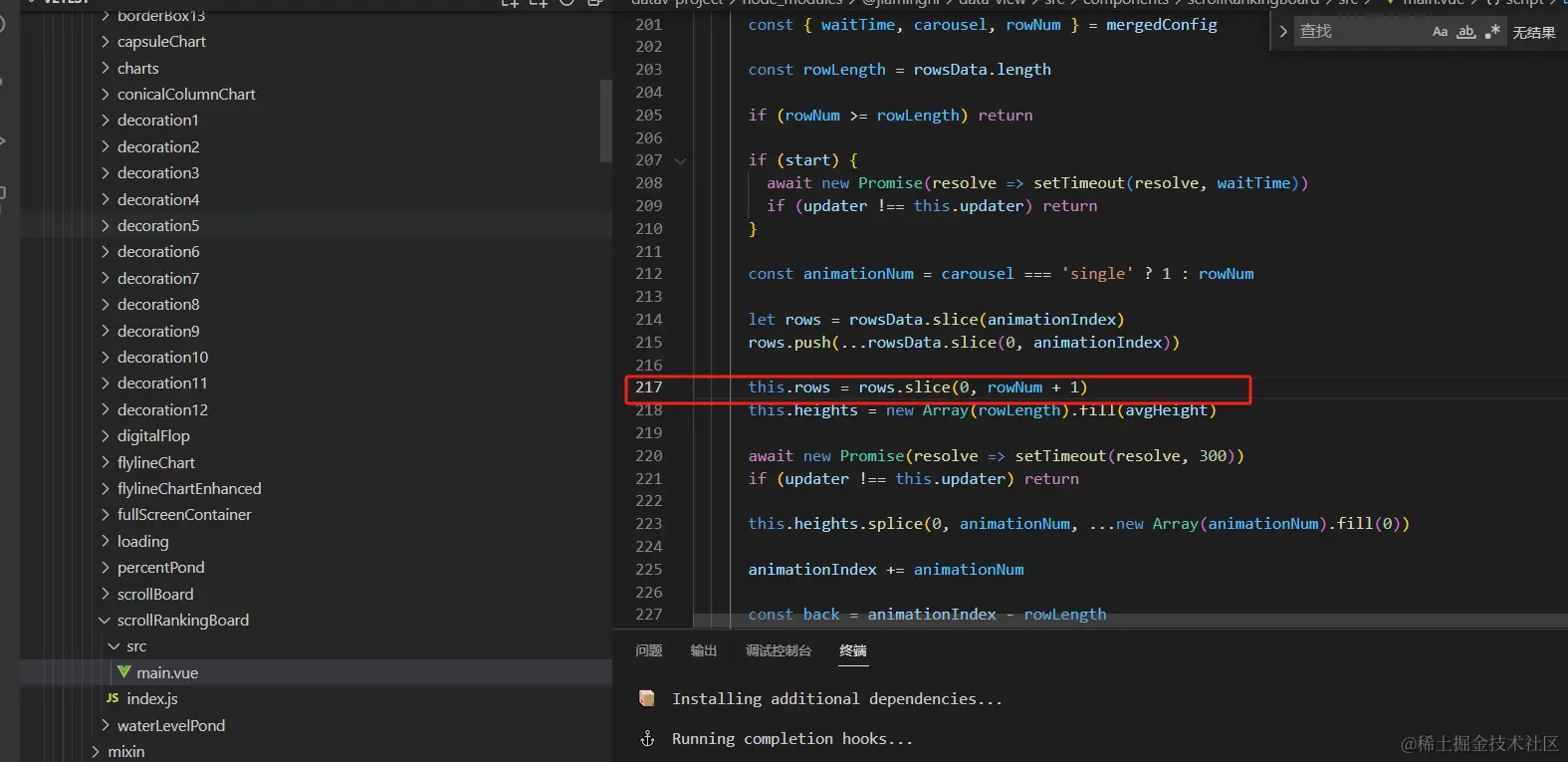
Task: Switch to the 终端 panel tab
Action: tap(853, 650)
